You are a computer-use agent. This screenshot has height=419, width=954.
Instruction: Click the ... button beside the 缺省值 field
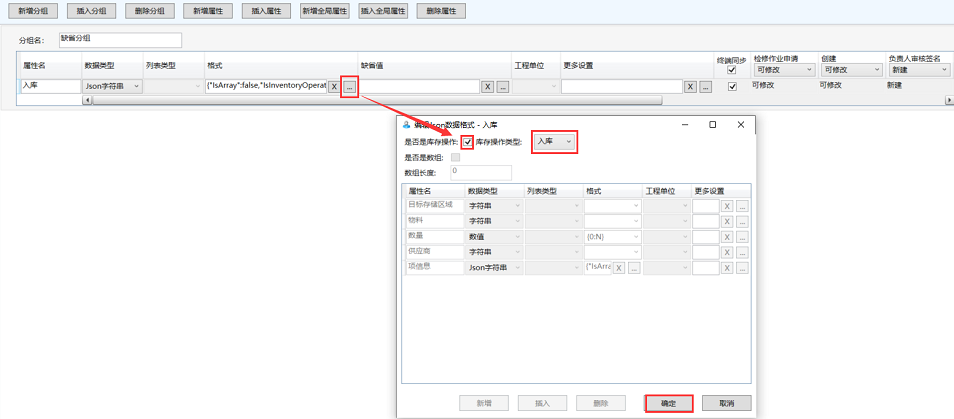point(502,87)
